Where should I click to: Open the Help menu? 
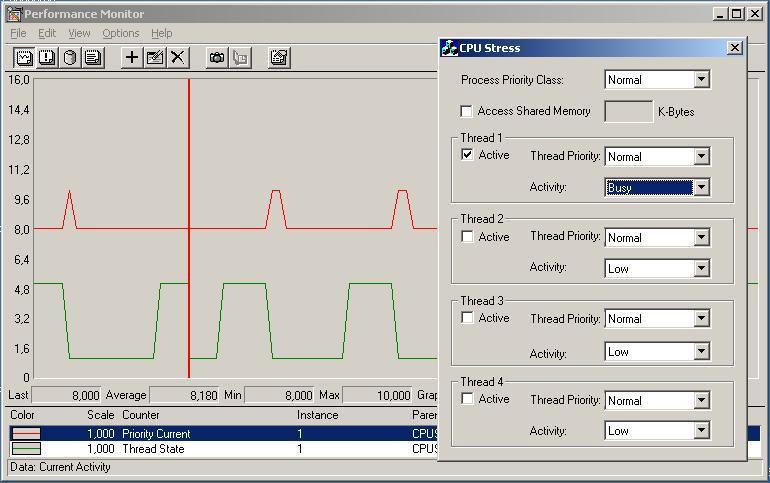pyautogui.click(x=162, y=33)
